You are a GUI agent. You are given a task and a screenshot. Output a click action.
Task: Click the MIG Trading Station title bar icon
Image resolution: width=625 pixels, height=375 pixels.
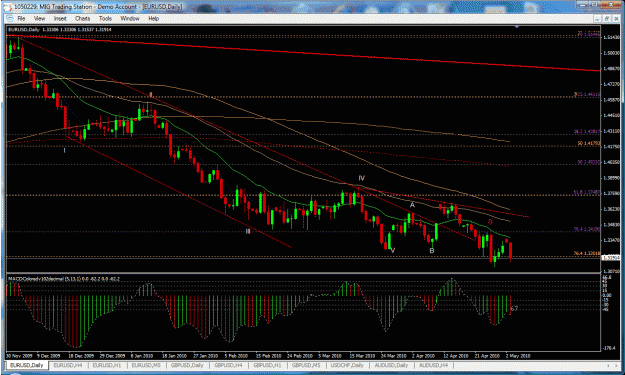(9, 7)
